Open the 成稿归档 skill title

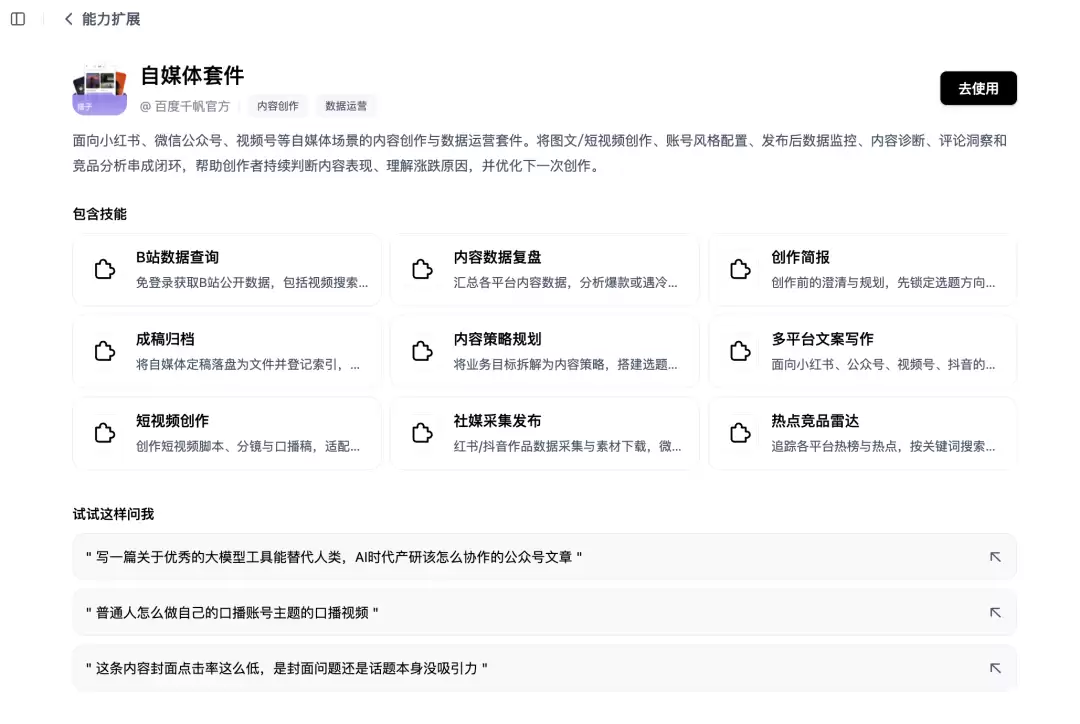[x=165, y=339]
